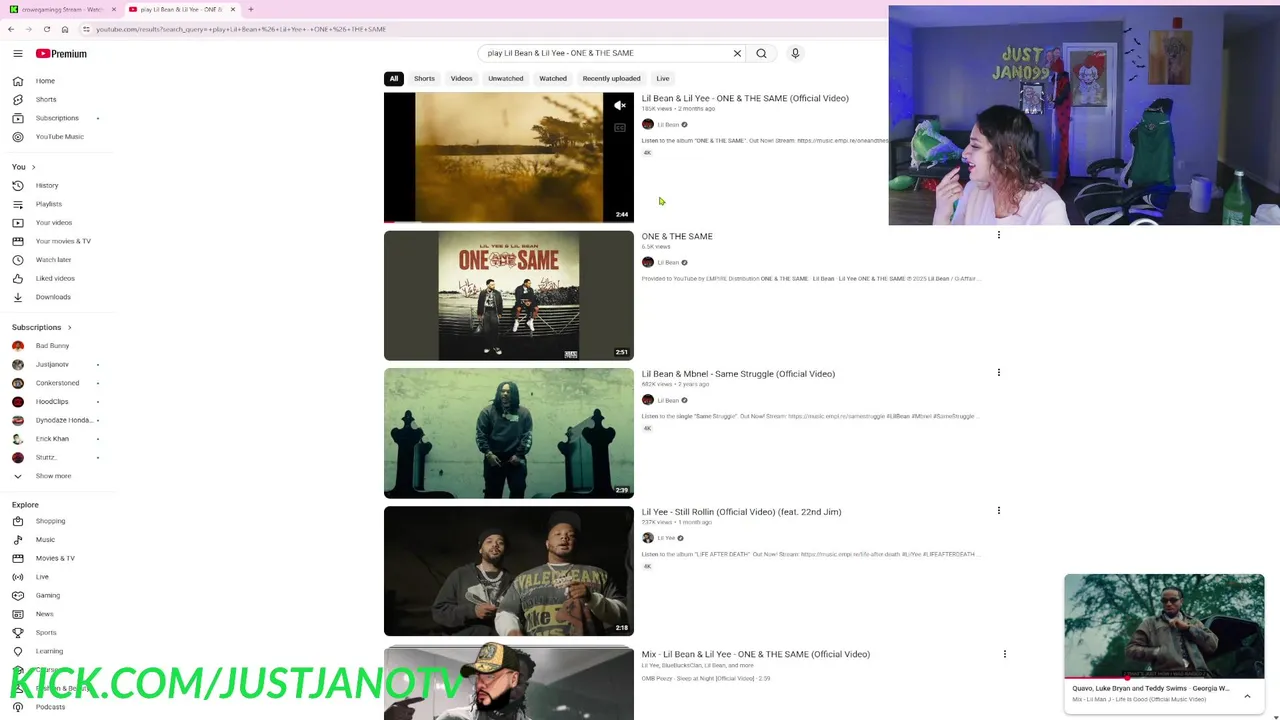1280x720 pixels.
Task: Click the search magnifier button
Action: pyautogui.click(x=761, y=53)
